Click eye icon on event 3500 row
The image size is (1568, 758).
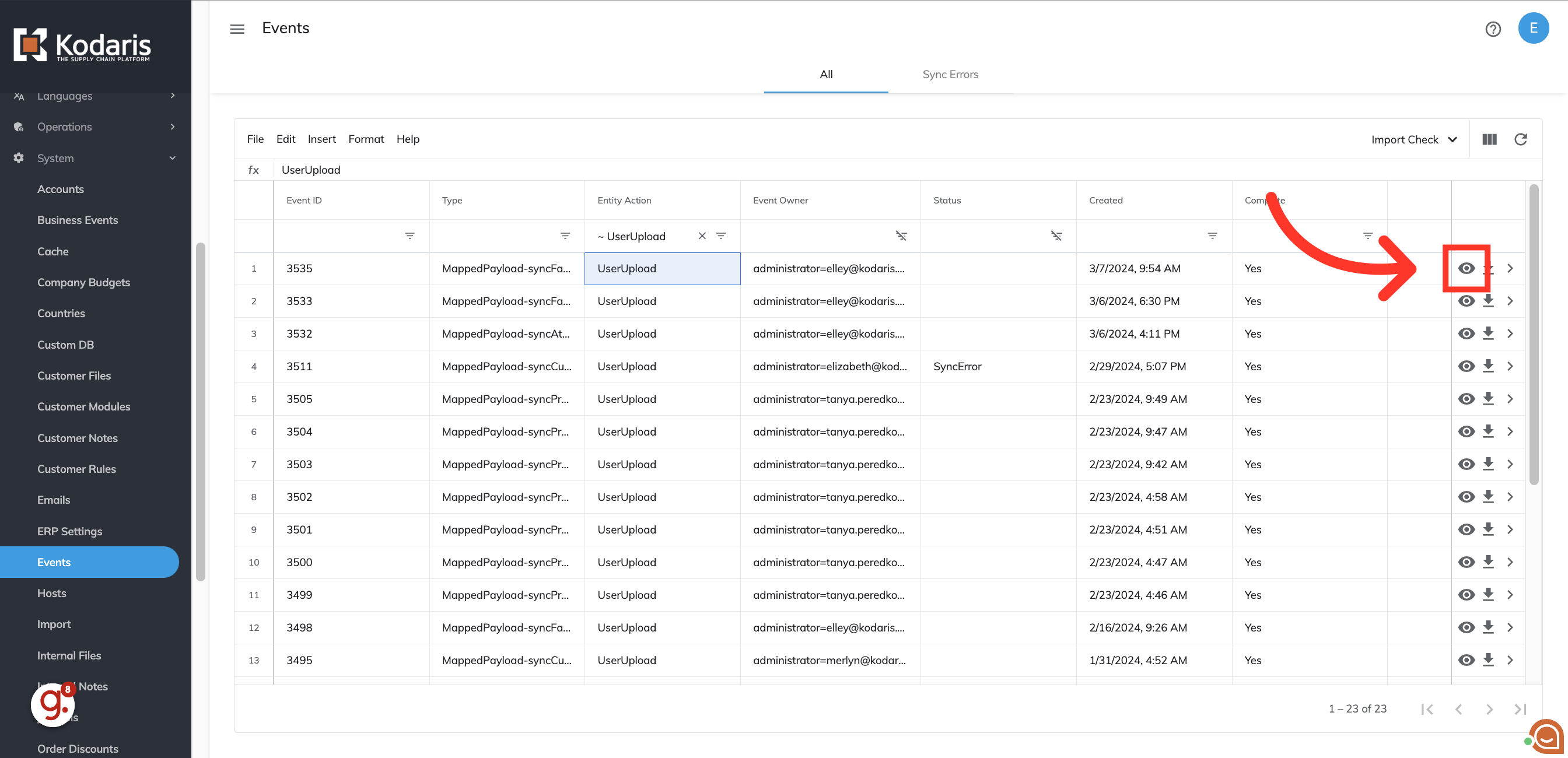click(x=1466, y=562)
